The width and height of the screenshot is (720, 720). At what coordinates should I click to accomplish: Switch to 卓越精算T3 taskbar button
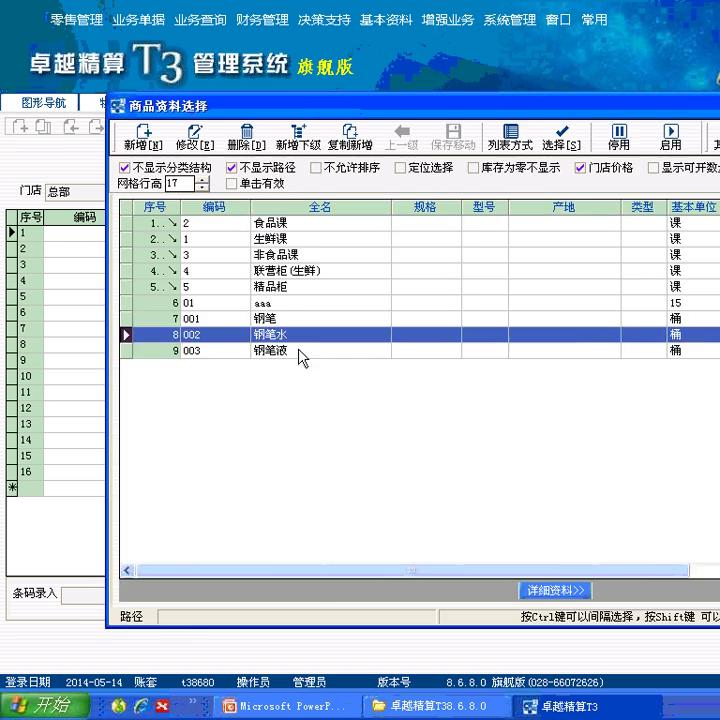pyautogui.click(x=588, y=706)
